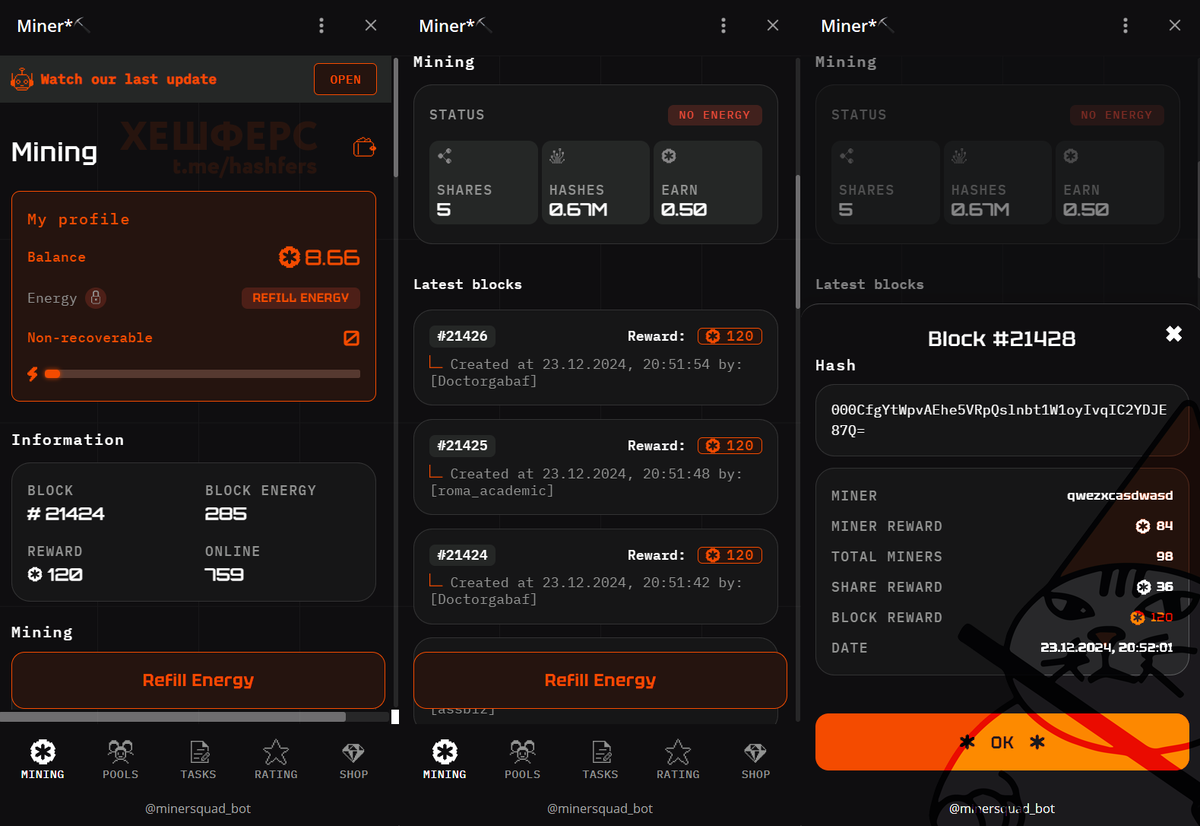Click the BLOCK ENERGY 285 value
Viewport: 1200px width, 826px height.
pos(226,514)
